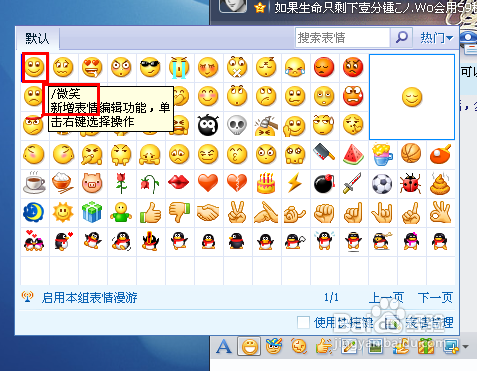
Task: Click the large smiley preview thumbnail
Action: (412, 97)
